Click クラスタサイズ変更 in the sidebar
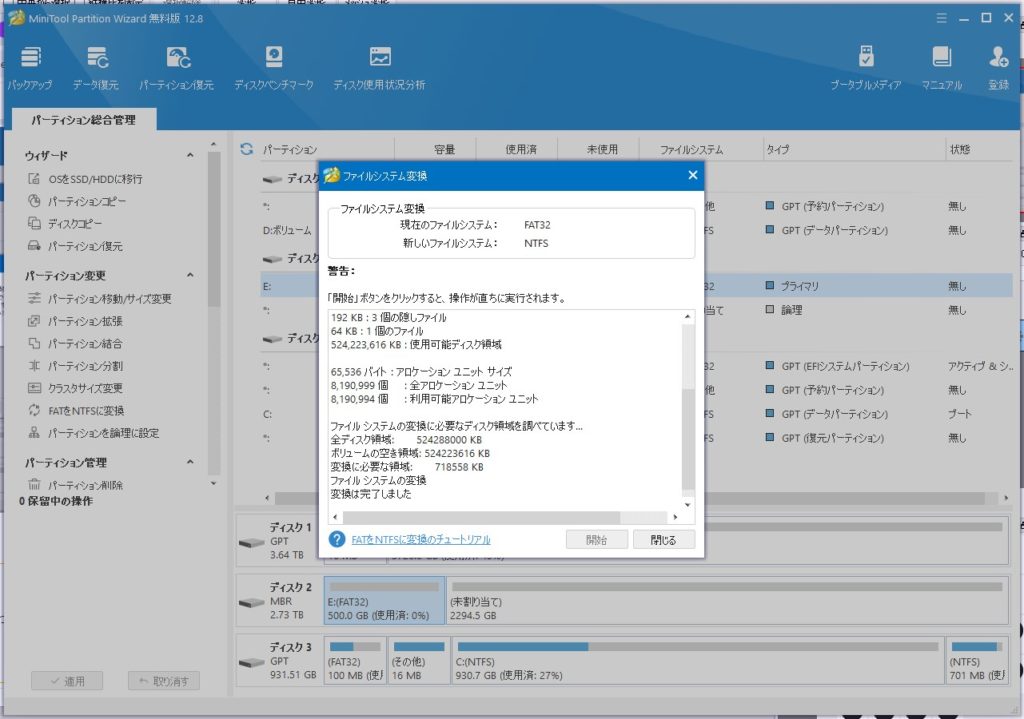Image resolution: width=1024 pixels, height=719 pixels. (x=85, y=388)
